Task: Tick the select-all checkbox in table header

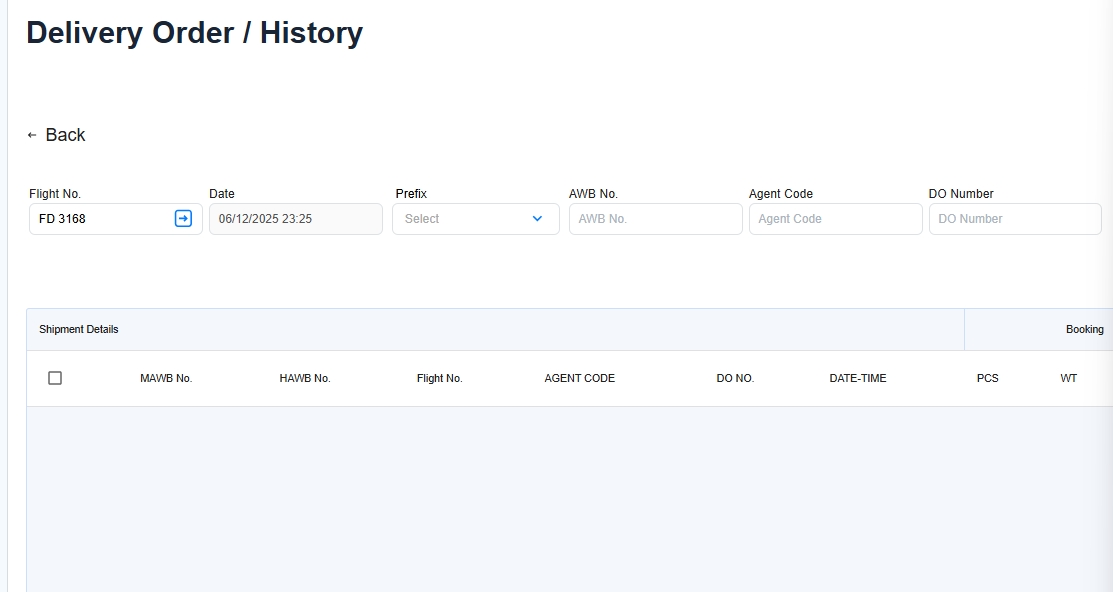Action: pos(55,378)
